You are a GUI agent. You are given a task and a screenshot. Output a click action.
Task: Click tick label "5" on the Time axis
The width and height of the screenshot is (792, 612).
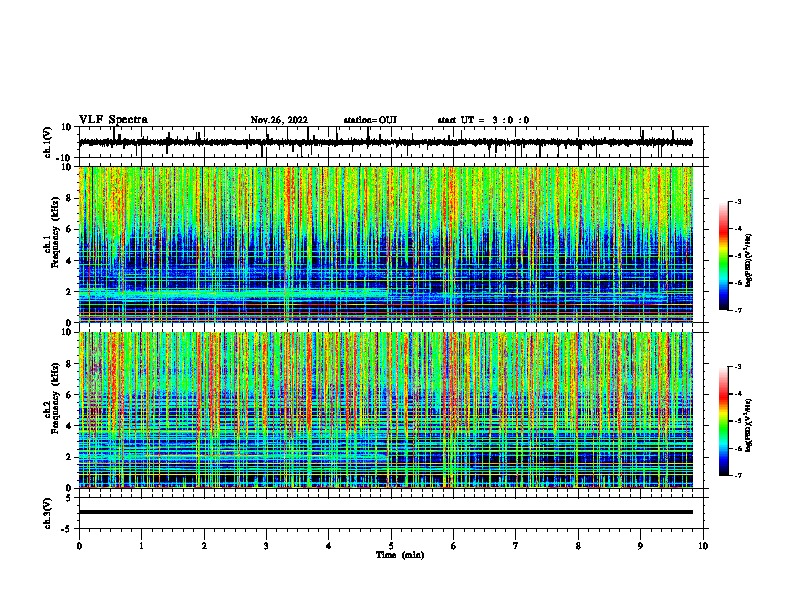(391, 546)
